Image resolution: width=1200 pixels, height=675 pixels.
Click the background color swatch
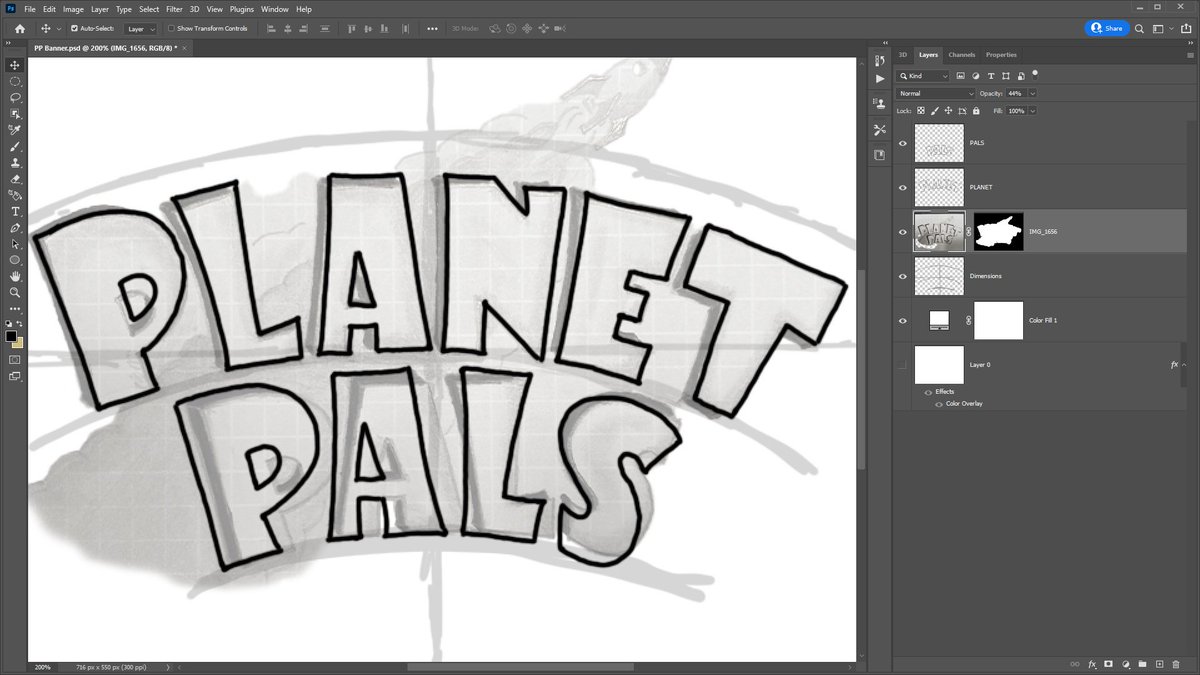(19, 343)
